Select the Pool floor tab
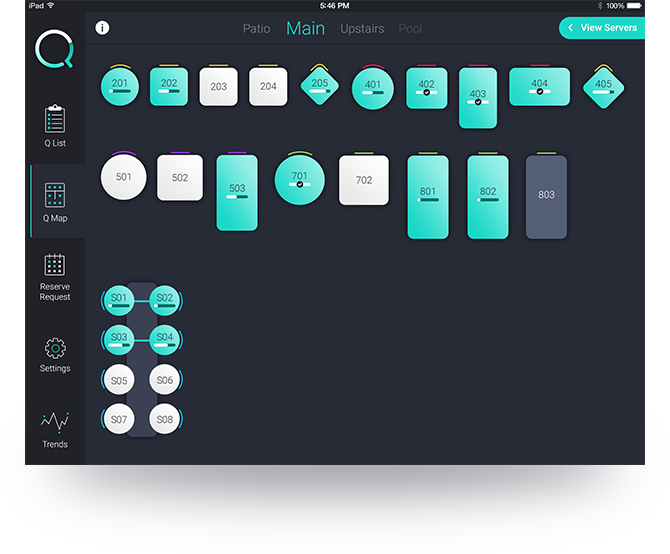The width and height of the screenshot is (670, 554). point(410,29)
